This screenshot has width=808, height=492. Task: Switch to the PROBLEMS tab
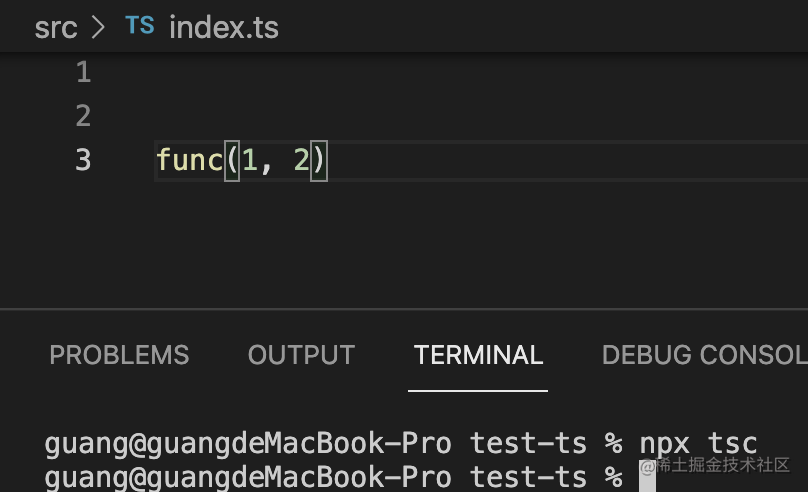tap(119, 355)
